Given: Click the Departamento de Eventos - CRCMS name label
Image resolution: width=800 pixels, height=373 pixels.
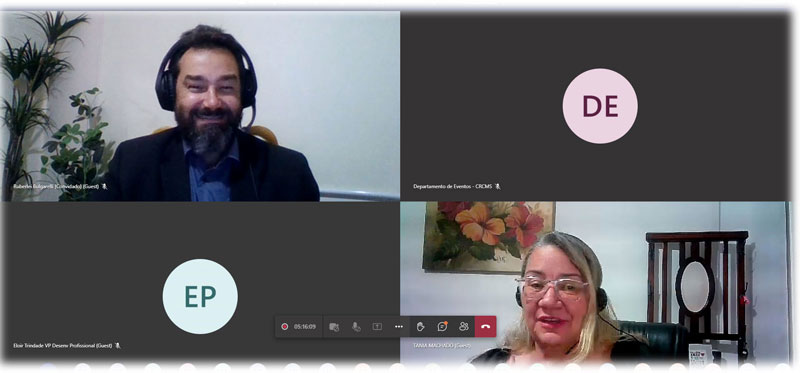Looking at the screenshot, I should tap(453, 187).
